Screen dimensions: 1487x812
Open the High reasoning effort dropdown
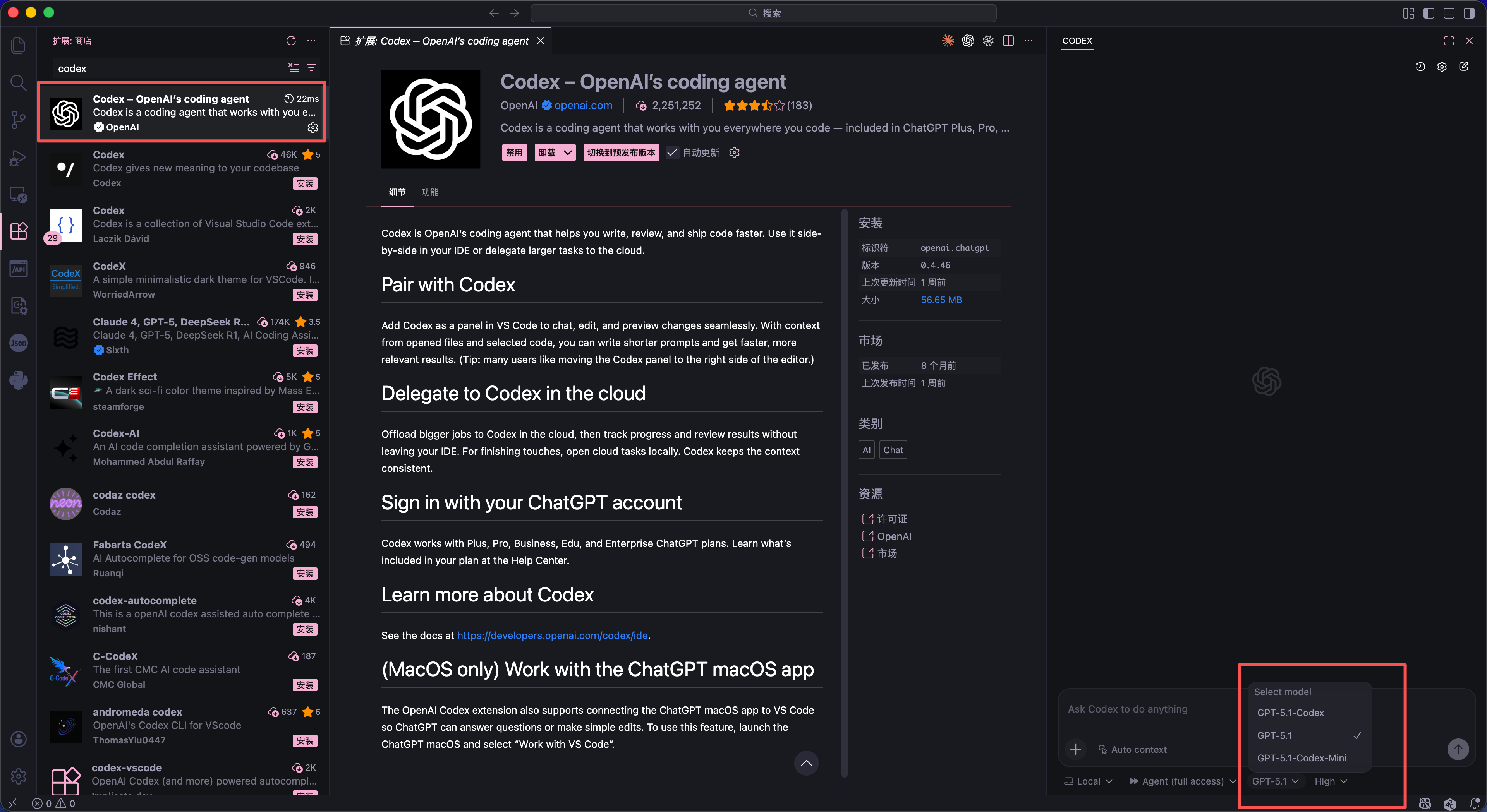1330,781
